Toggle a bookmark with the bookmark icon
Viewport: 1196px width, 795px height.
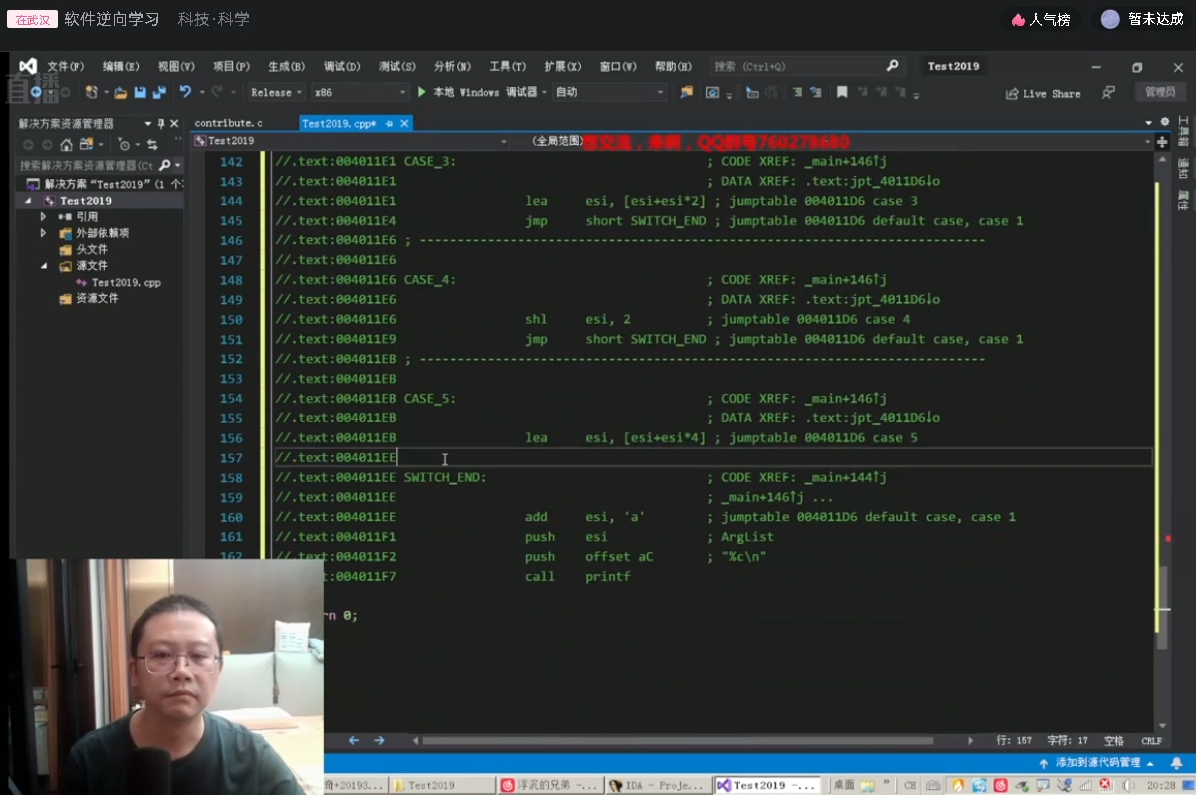(842, 92)
